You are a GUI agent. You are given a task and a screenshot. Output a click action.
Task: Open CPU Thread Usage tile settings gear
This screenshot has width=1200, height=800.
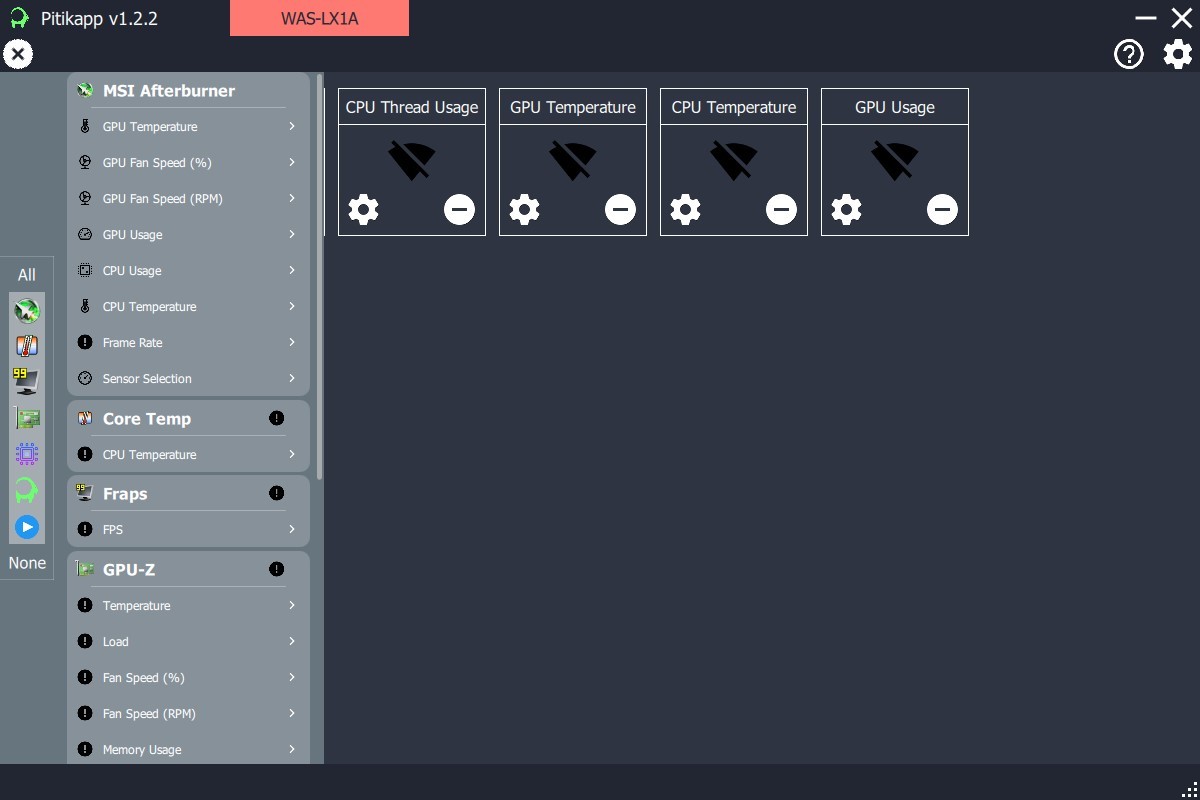pos(363,209)
